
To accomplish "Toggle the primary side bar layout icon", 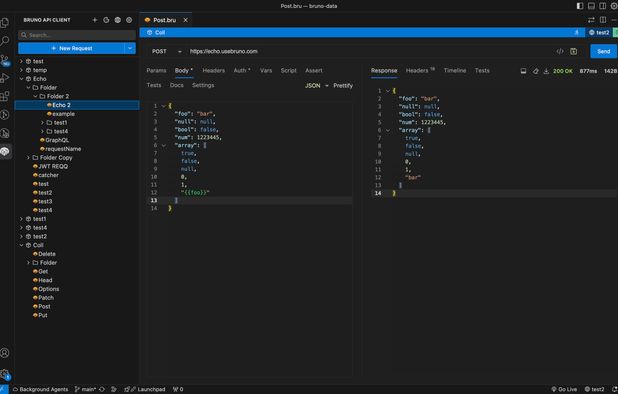I will pos(580,6).
